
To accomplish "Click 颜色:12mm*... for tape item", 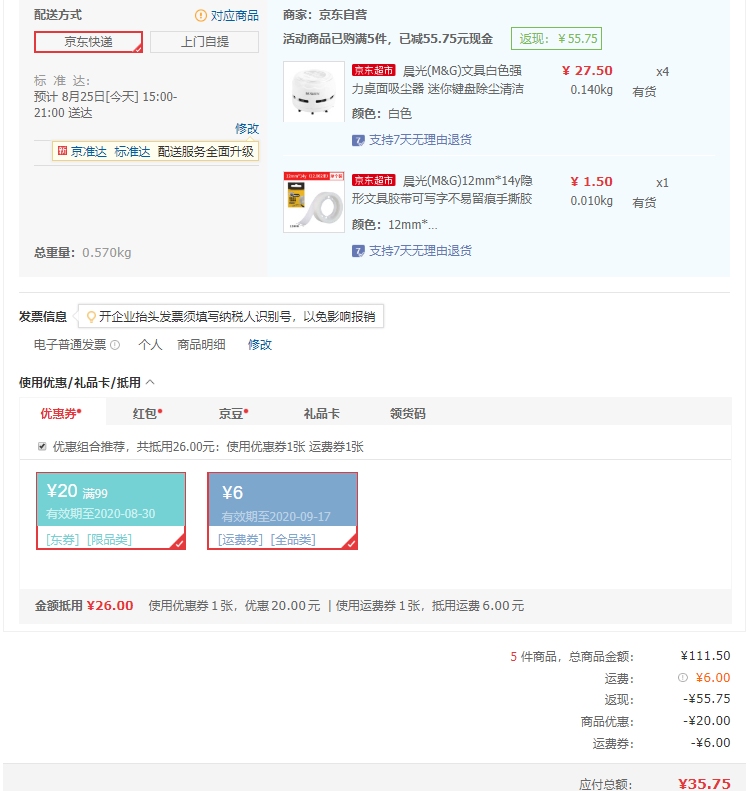I will [x=394, y=224].
